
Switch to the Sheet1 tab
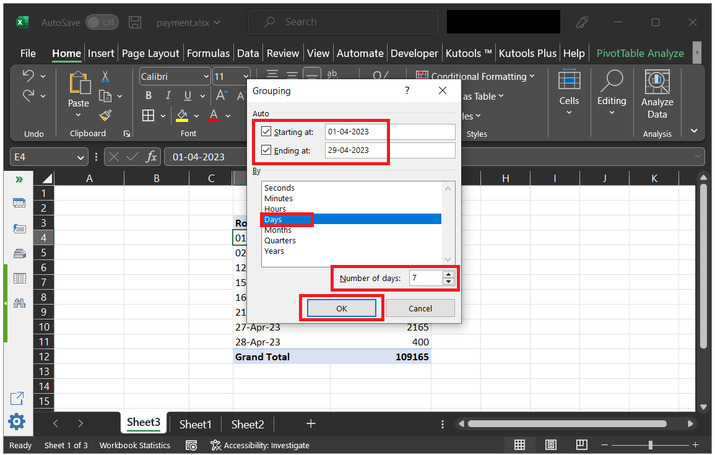195,424
